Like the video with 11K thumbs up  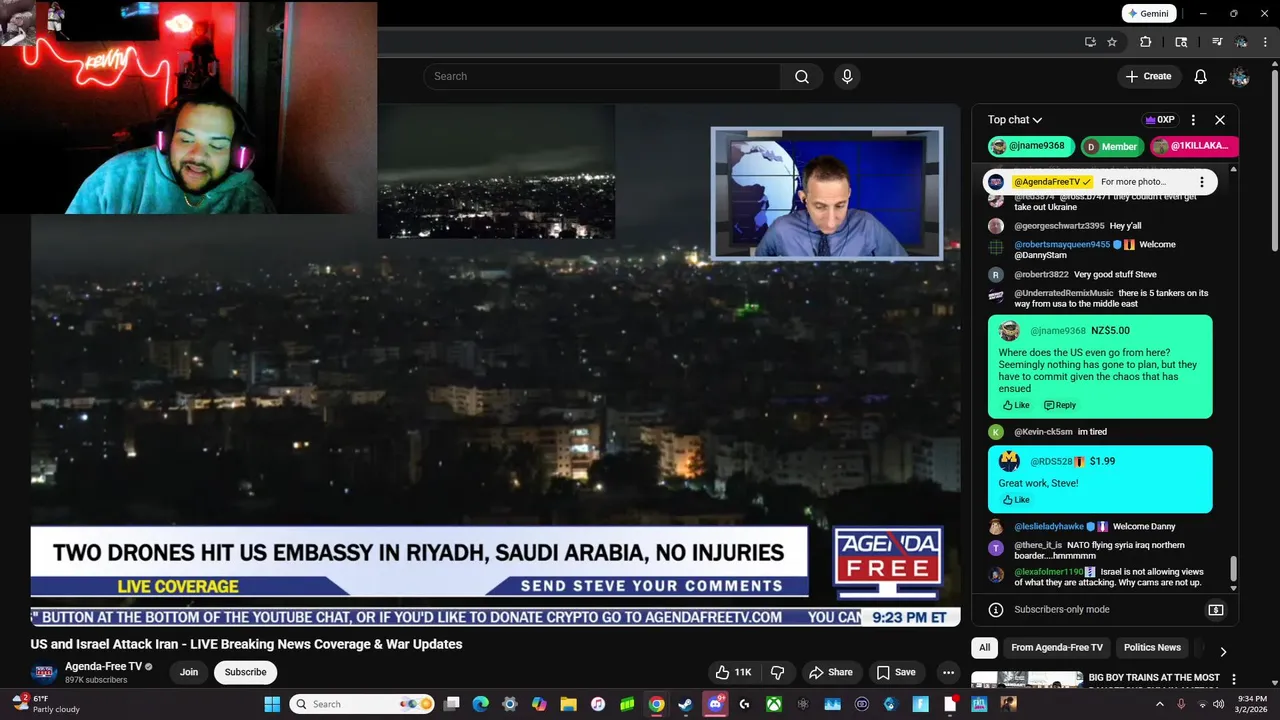pyautogui.click(x=733, y=672)
